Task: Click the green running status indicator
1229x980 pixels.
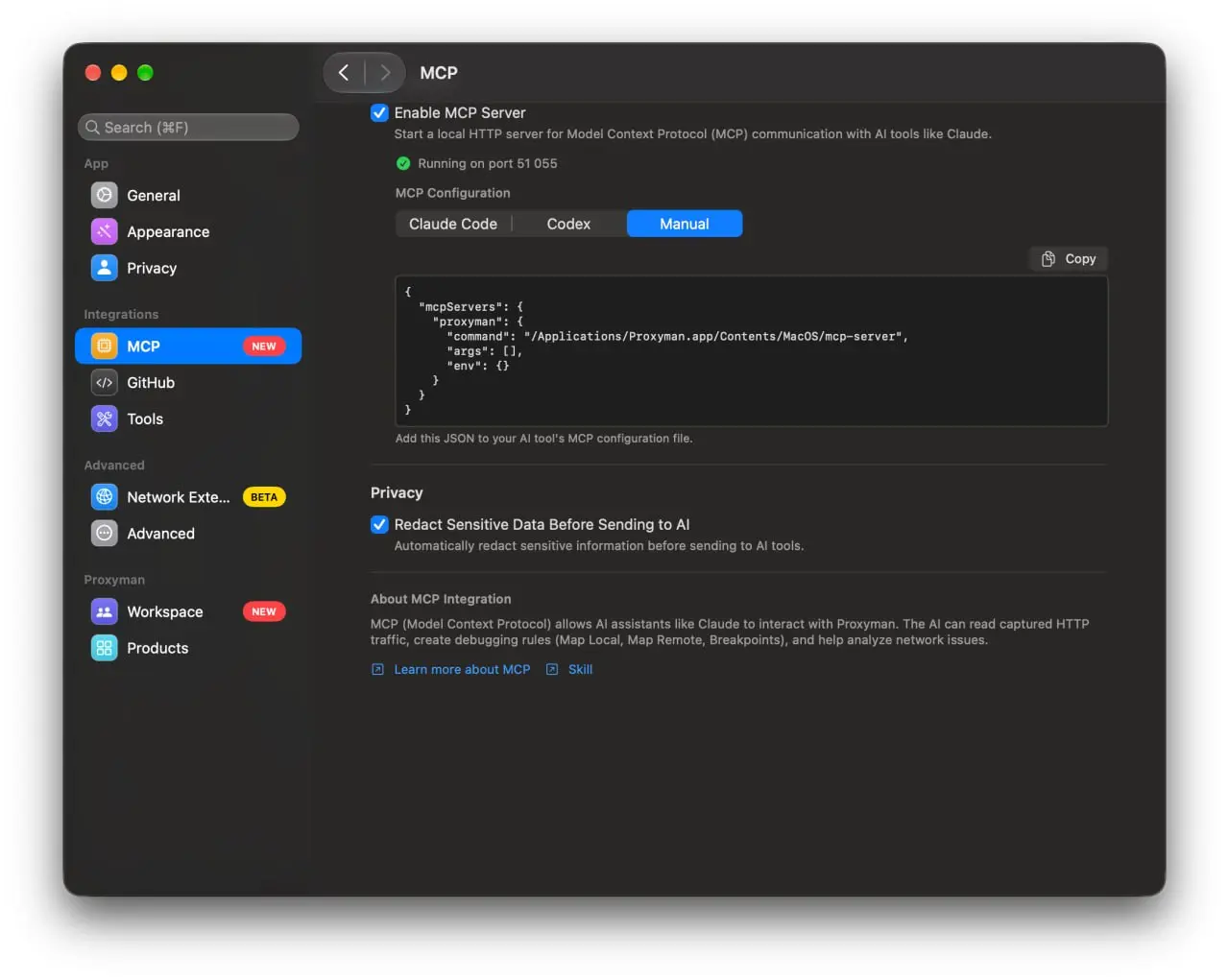Action: (403, 163)
